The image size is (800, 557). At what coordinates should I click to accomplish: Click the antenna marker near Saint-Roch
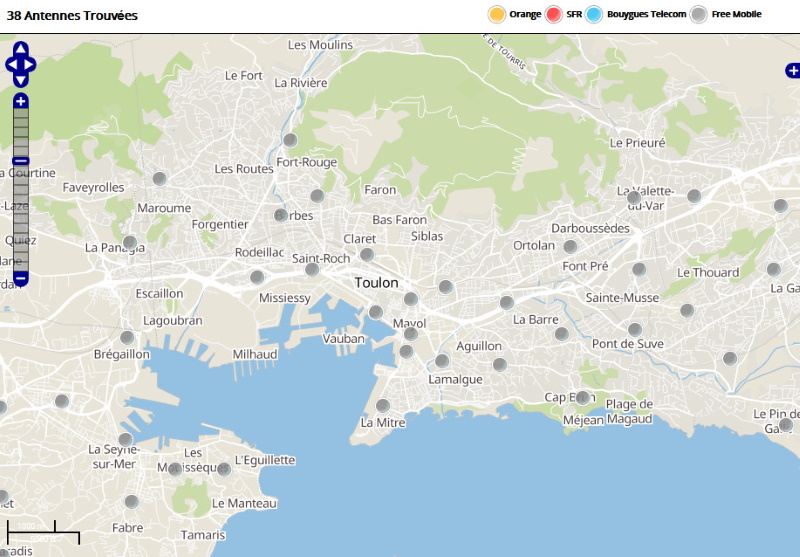pos(311,269)
